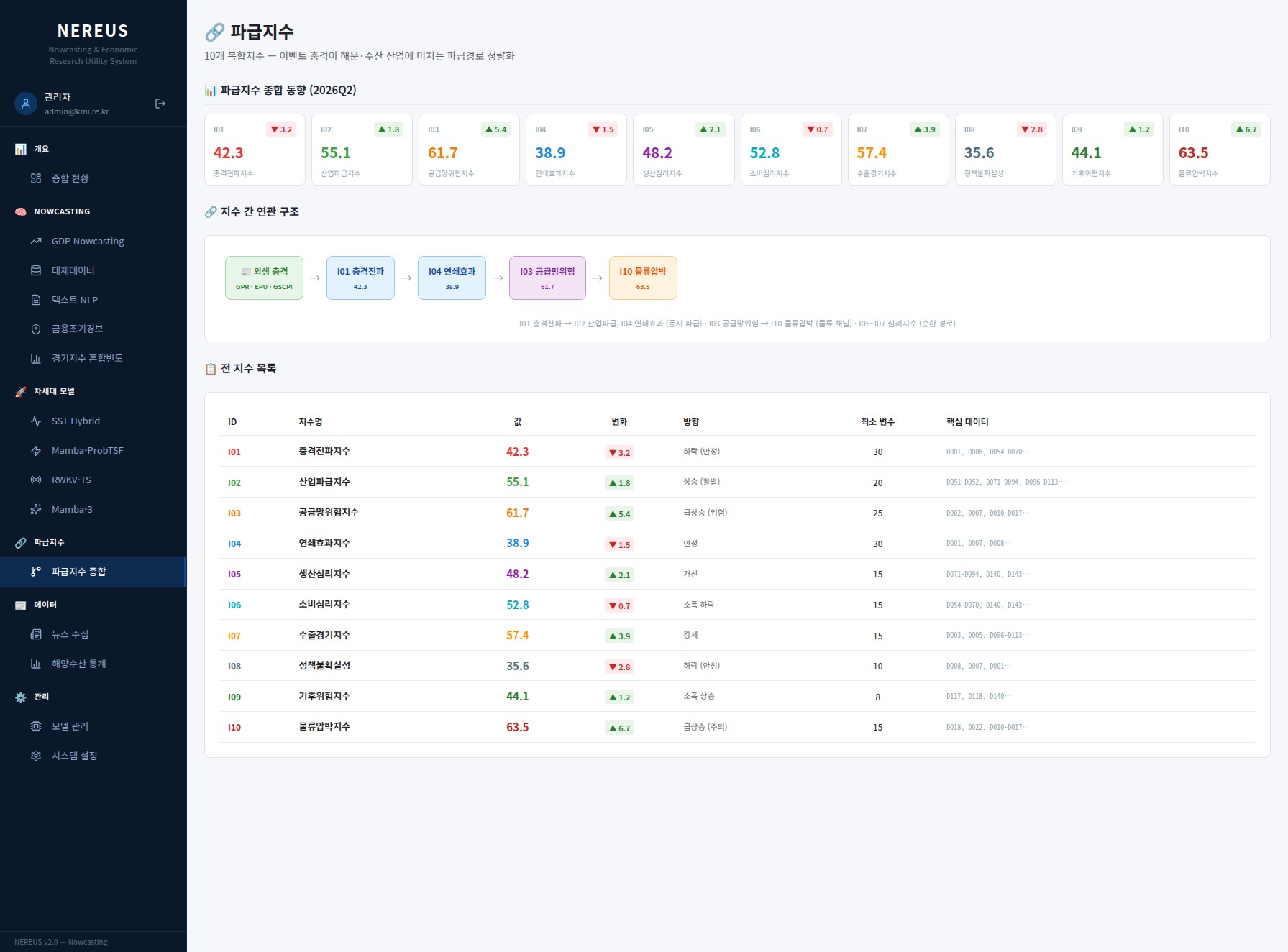Click the I08 정책불확실성 card
This screenshot has width=1288, height=952.
(x=1005, y=150)
